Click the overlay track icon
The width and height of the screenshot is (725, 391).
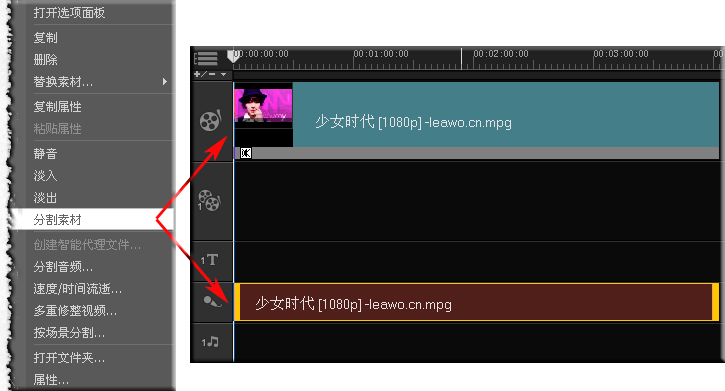(209, 201)
